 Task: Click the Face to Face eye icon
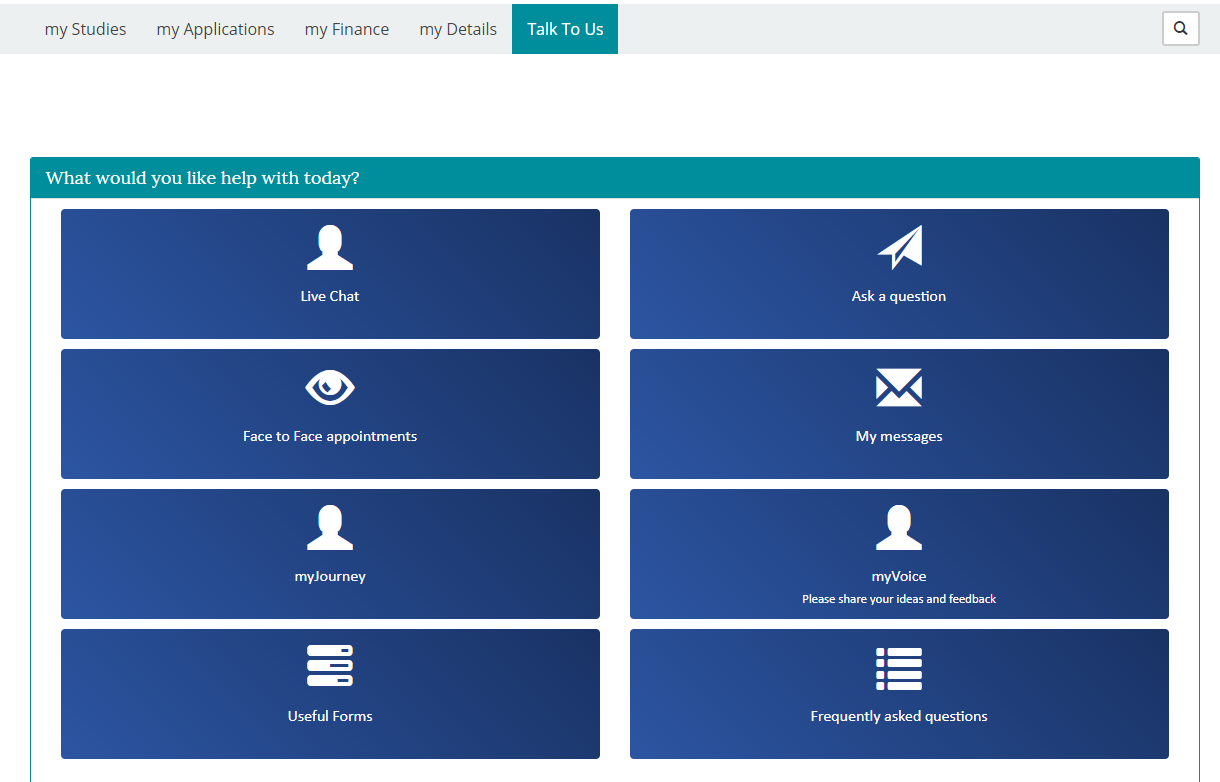click(x=330, y=388)
